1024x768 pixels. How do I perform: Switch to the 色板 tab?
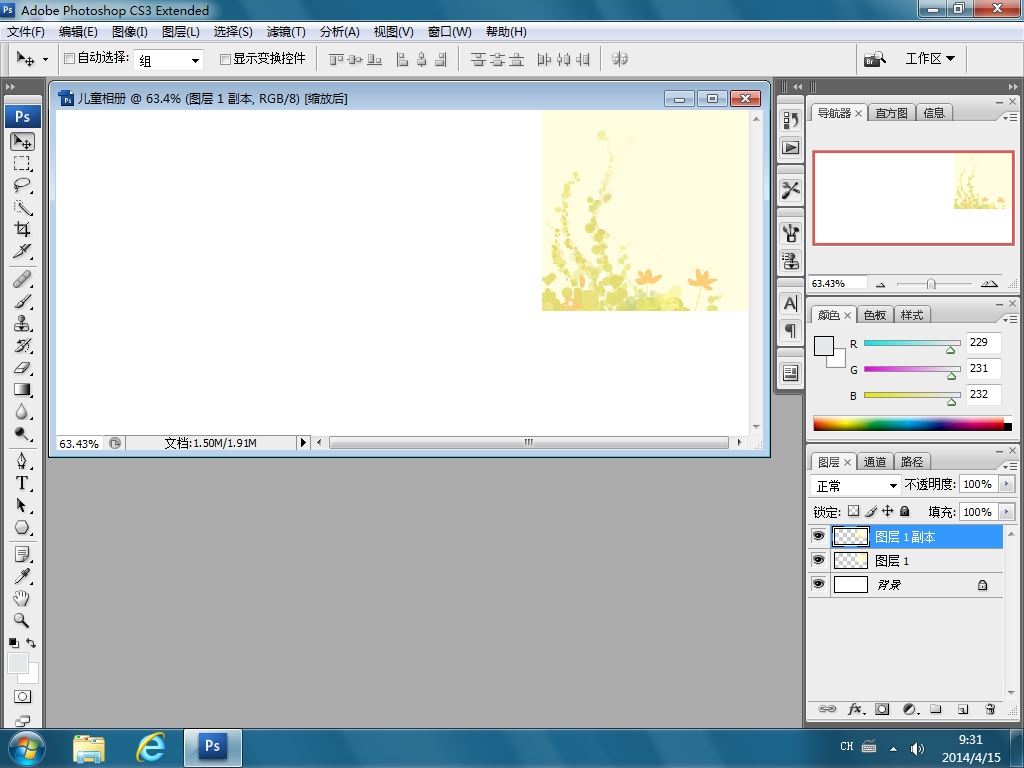coord(875,315)
